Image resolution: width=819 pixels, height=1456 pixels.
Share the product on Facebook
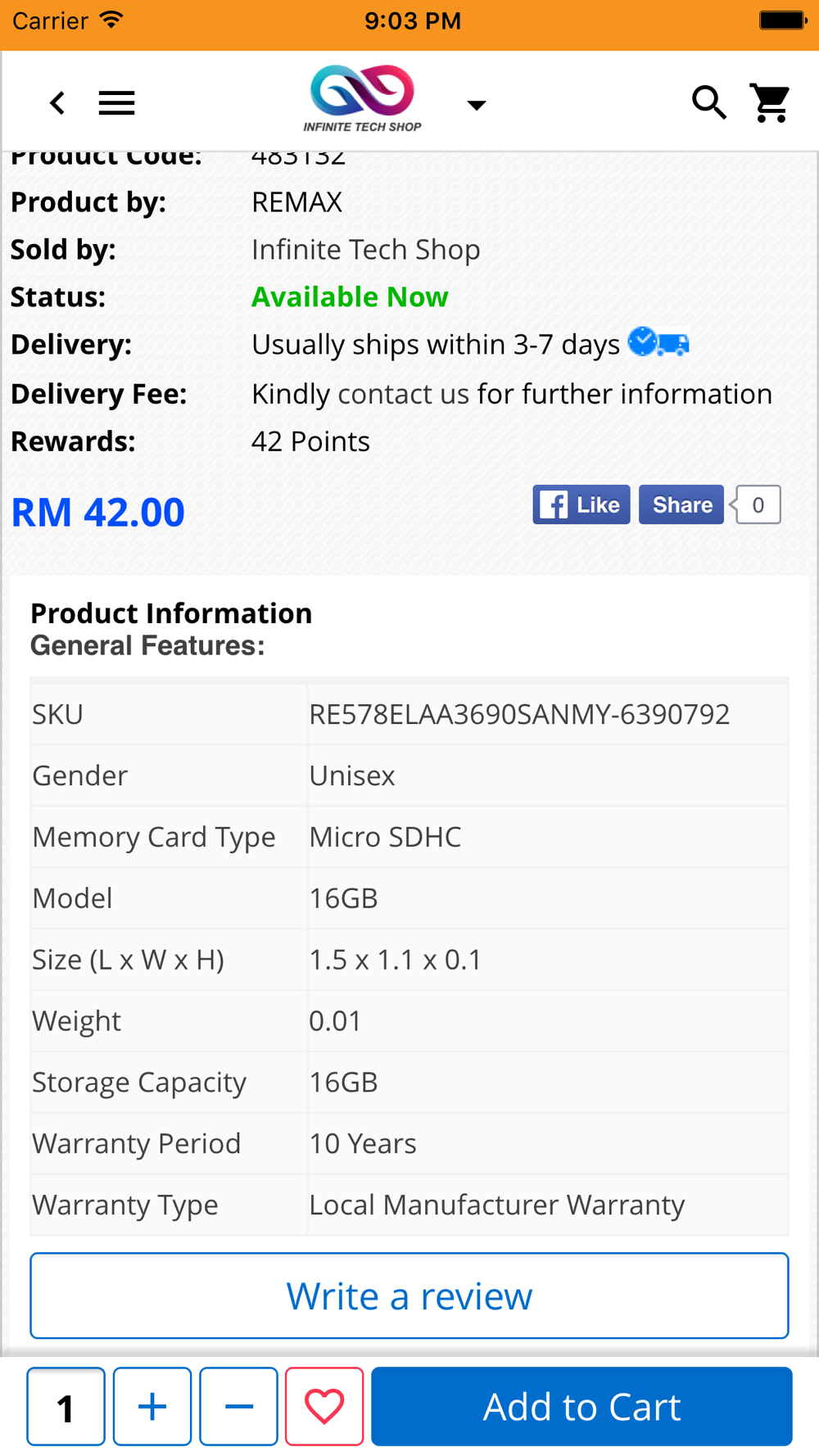click(681, 504)
